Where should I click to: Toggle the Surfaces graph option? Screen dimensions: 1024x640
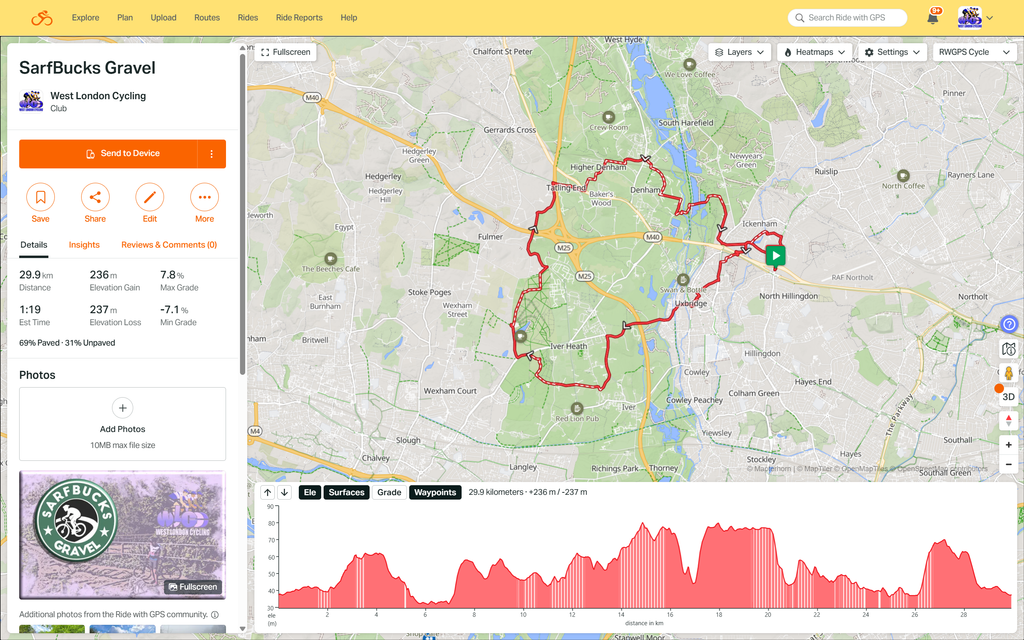(x=346, y=492)
